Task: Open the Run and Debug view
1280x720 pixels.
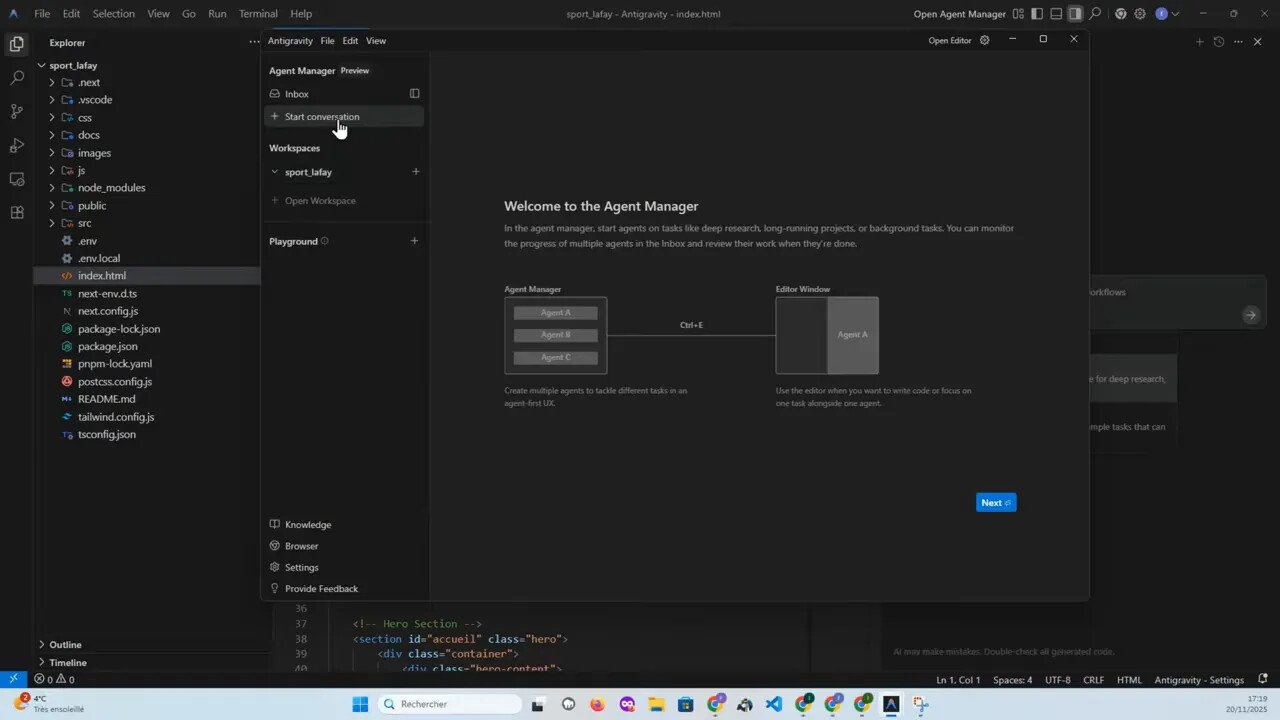Action: click(16, 145)
